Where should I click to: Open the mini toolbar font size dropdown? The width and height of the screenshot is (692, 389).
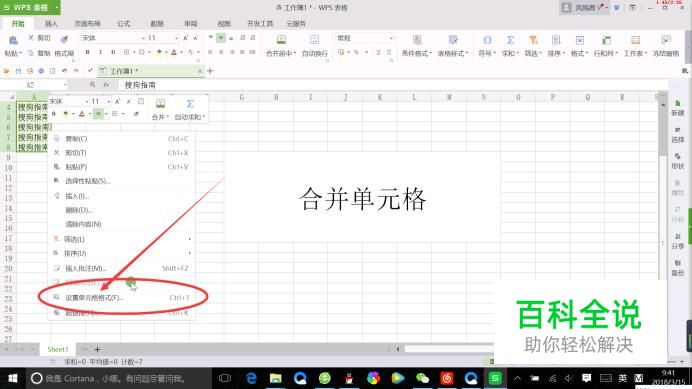coord(109,102)
